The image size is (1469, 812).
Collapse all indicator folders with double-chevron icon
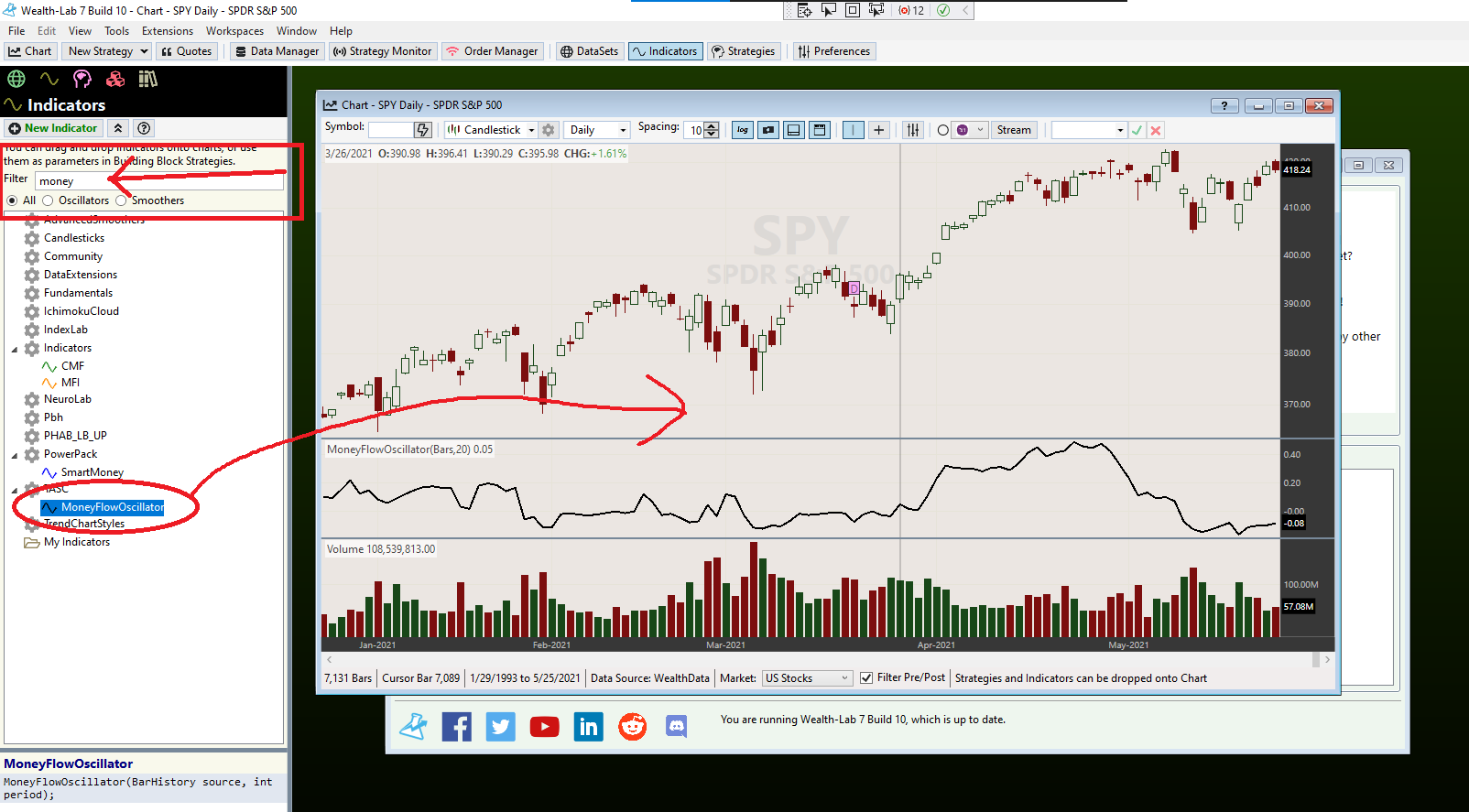coord(118,128)
